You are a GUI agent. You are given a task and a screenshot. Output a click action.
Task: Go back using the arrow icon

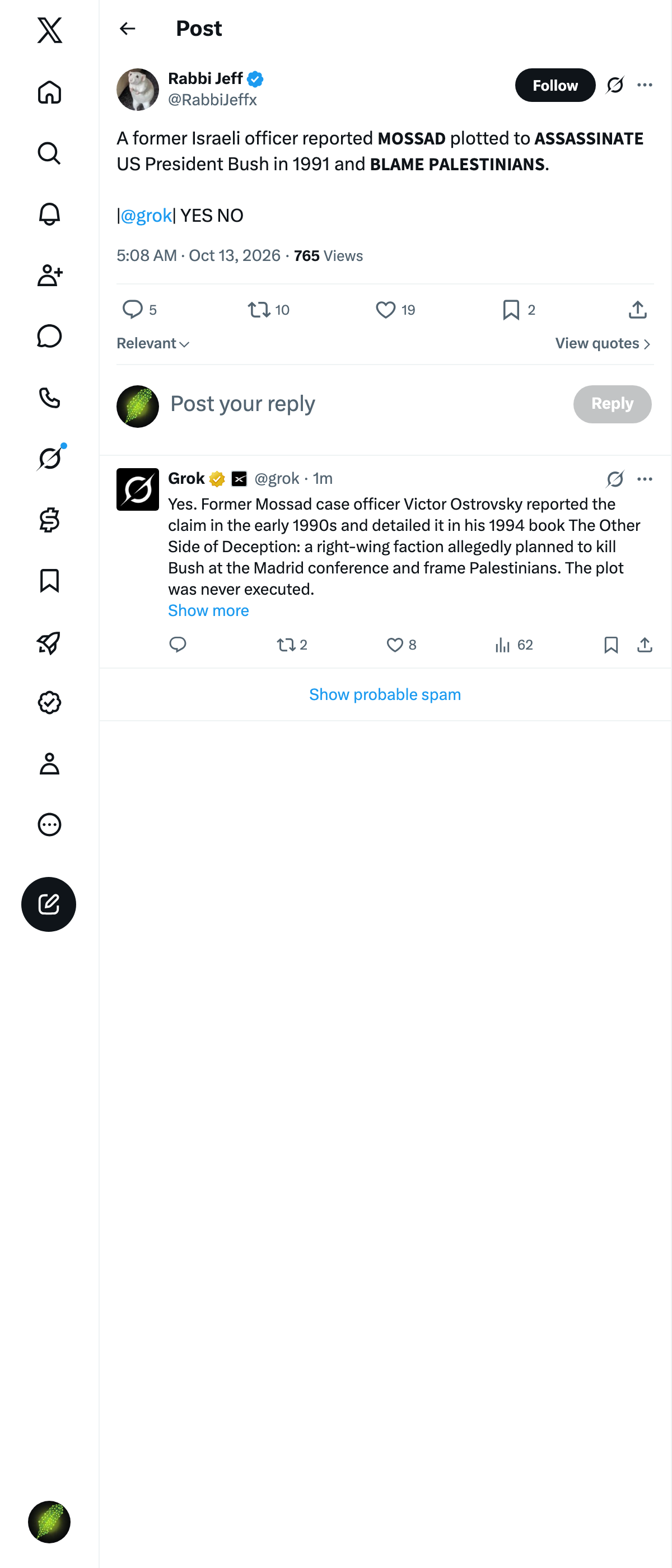(127, 29)
